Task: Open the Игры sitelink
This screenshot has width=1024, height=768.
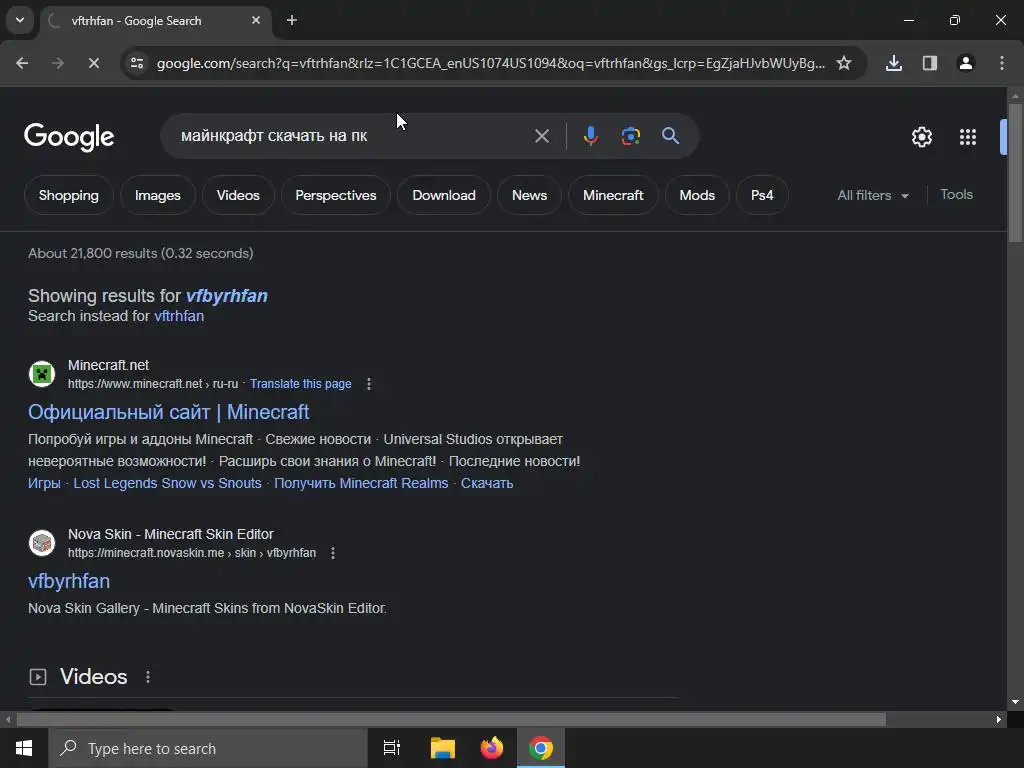Action: (44, 483)
